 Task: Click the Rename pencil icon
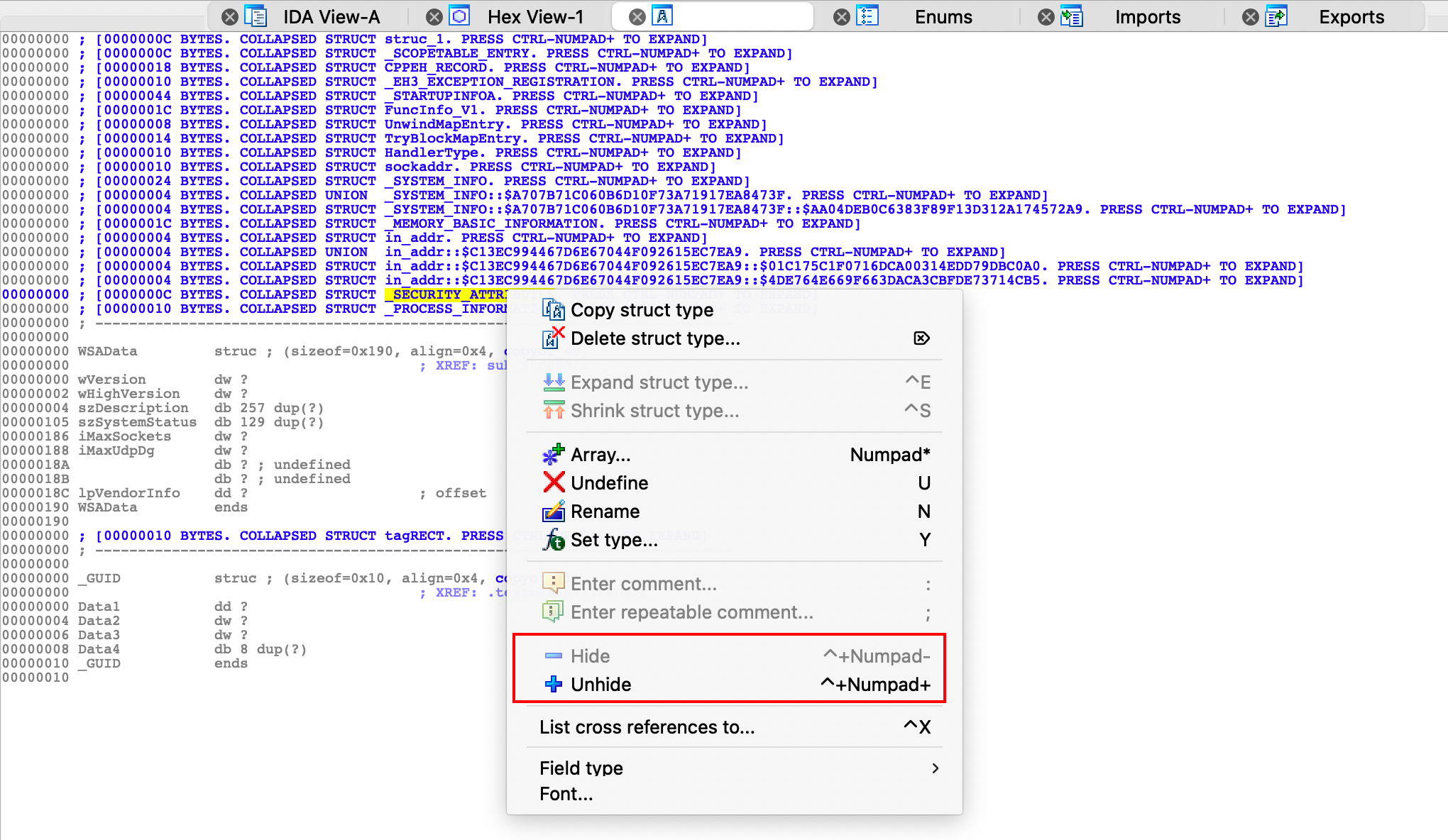553,512
